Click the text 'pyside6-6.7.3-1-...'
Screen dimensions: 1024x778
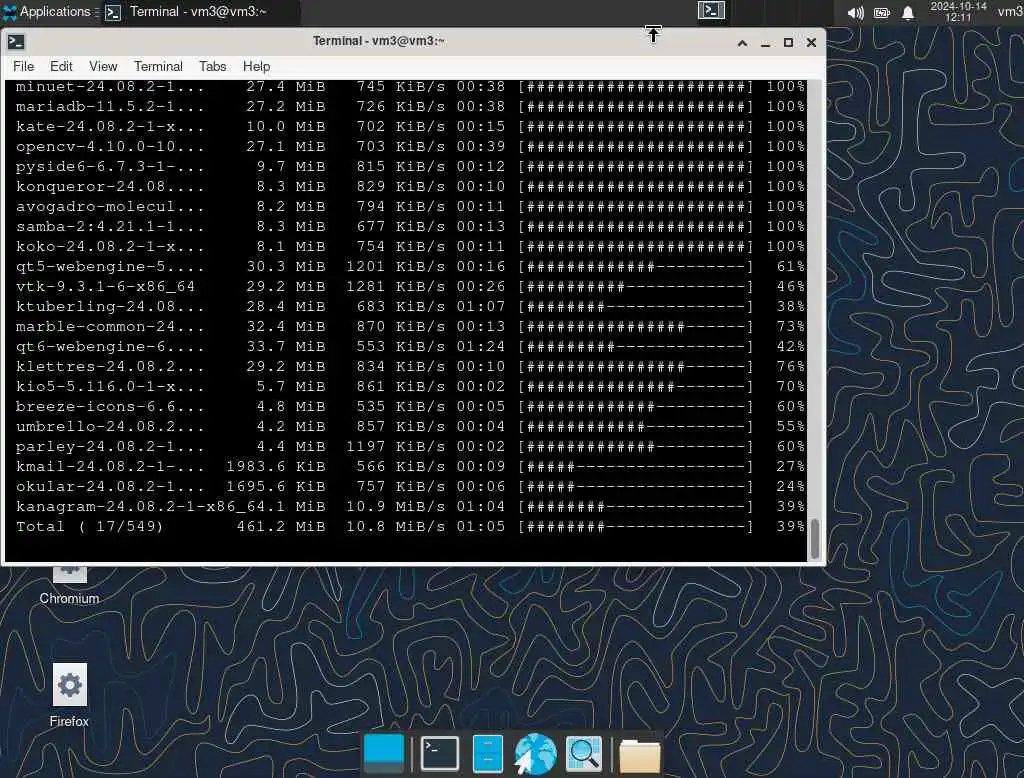pyautogui.click(x=110, y=167)
